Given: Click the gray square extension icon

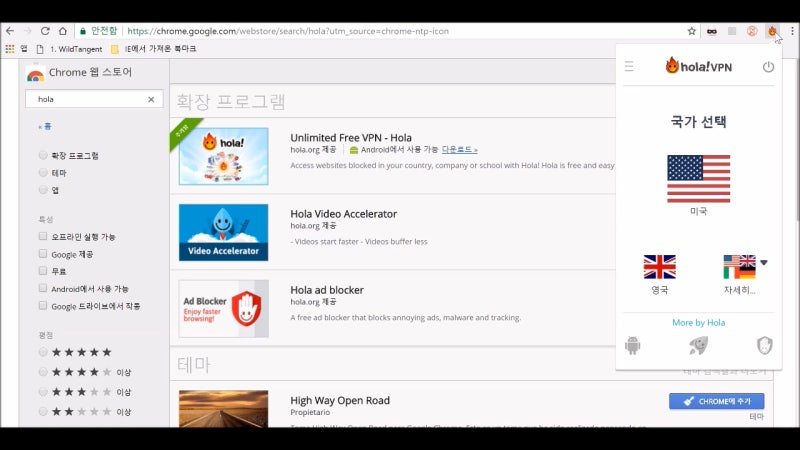Looking at the screenshot, I should (732, 31).
